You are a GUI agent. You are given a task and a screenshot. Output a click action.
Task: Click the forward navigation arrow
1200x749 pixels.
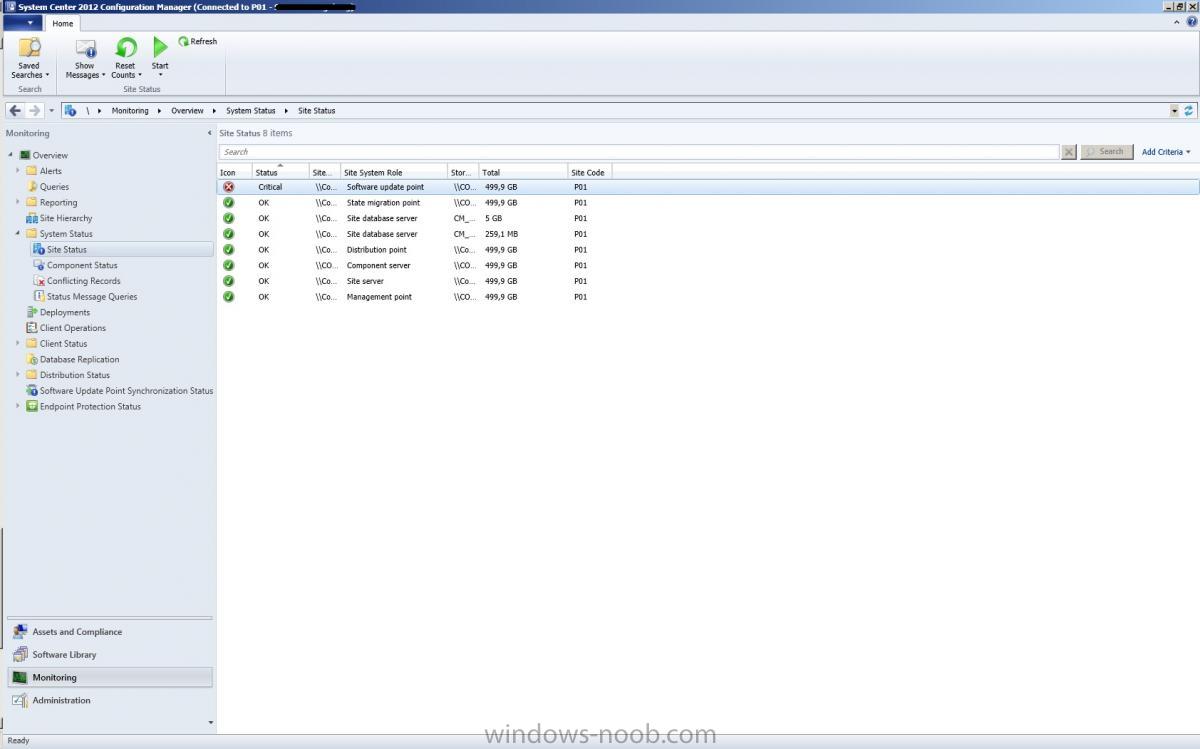pos(34,110)
